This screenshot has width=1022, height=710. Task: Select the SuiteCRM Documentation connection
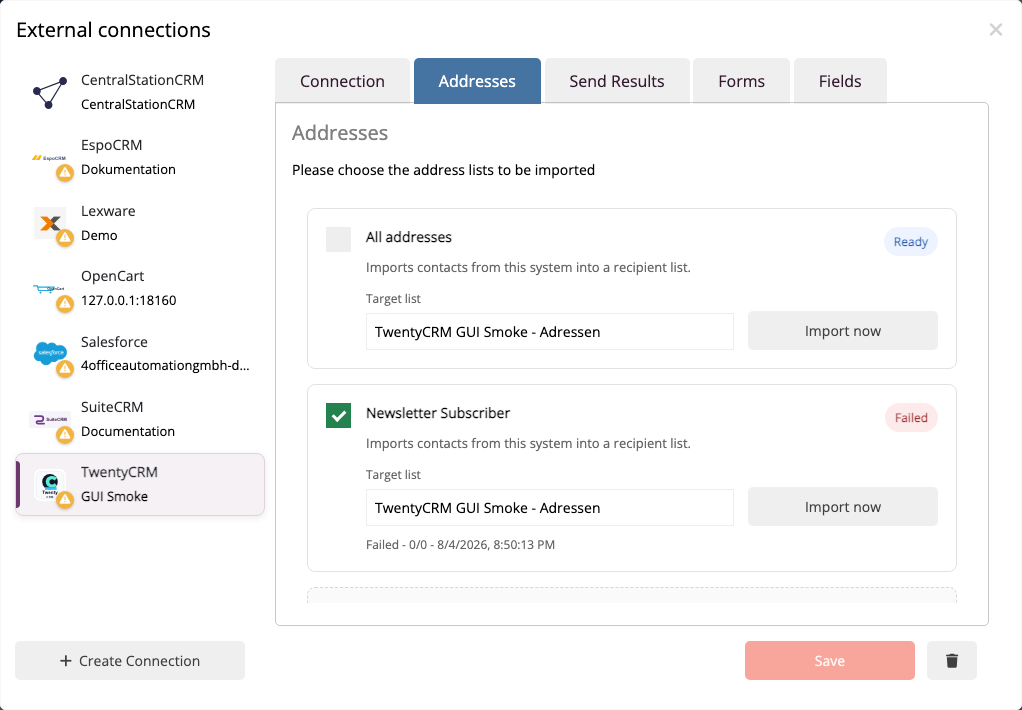140,419
